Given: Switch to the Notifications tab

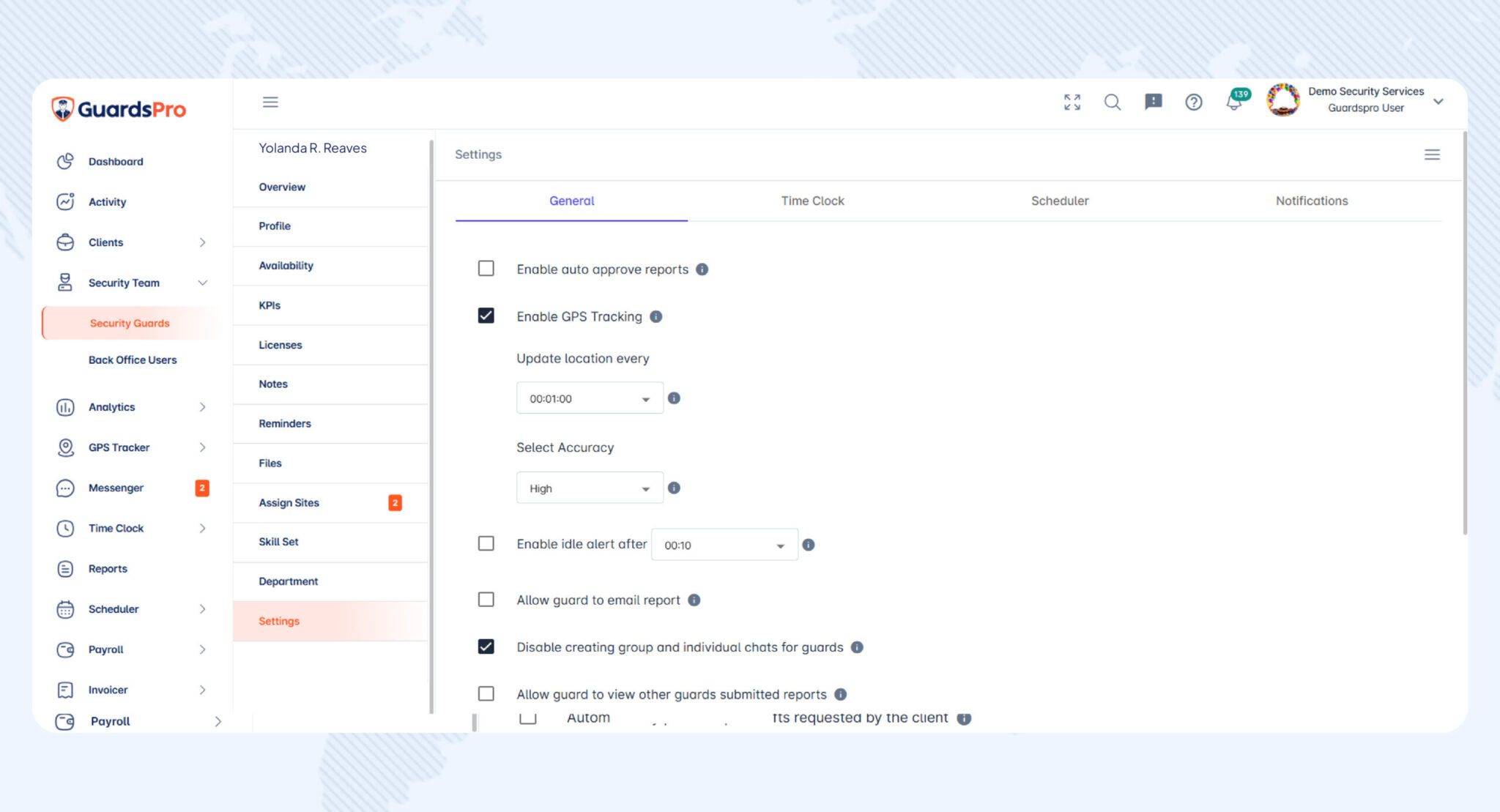Looking at the screenshot, I should click(x=1312, y=201).
